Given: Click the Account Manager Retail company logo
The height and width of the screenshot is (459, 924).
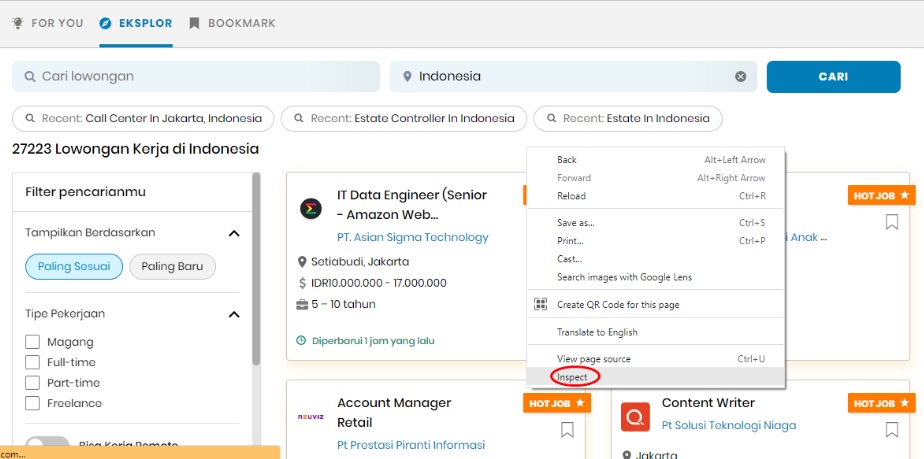Looking at the screenshot, I should pyautogui.click(x=311, y=416).
